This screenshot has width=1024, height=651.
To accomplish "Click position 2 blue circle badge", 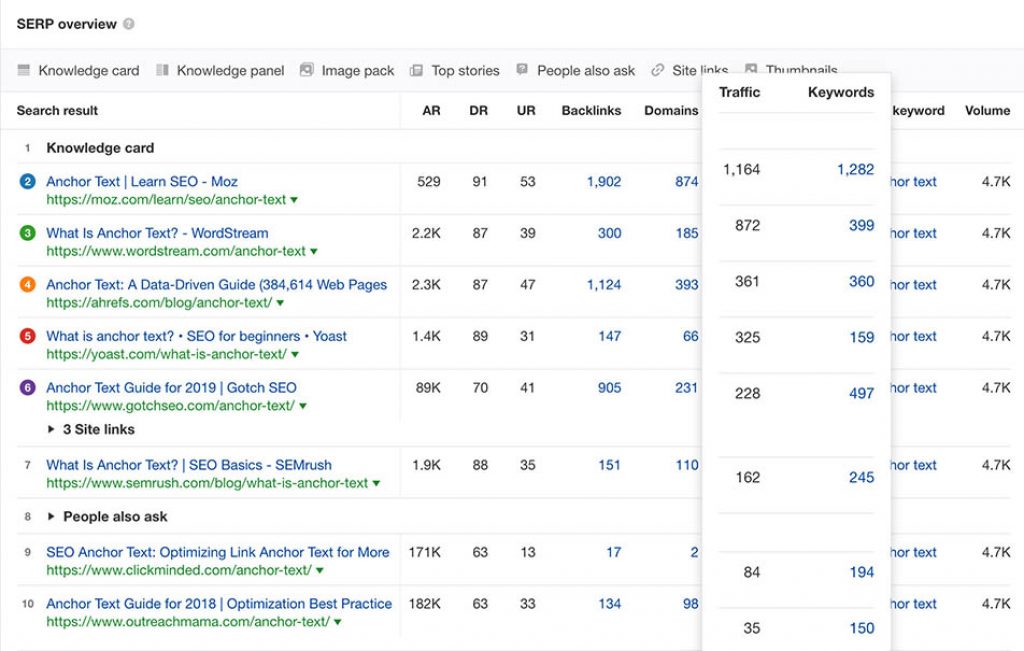I will click(x=27, y=182).
